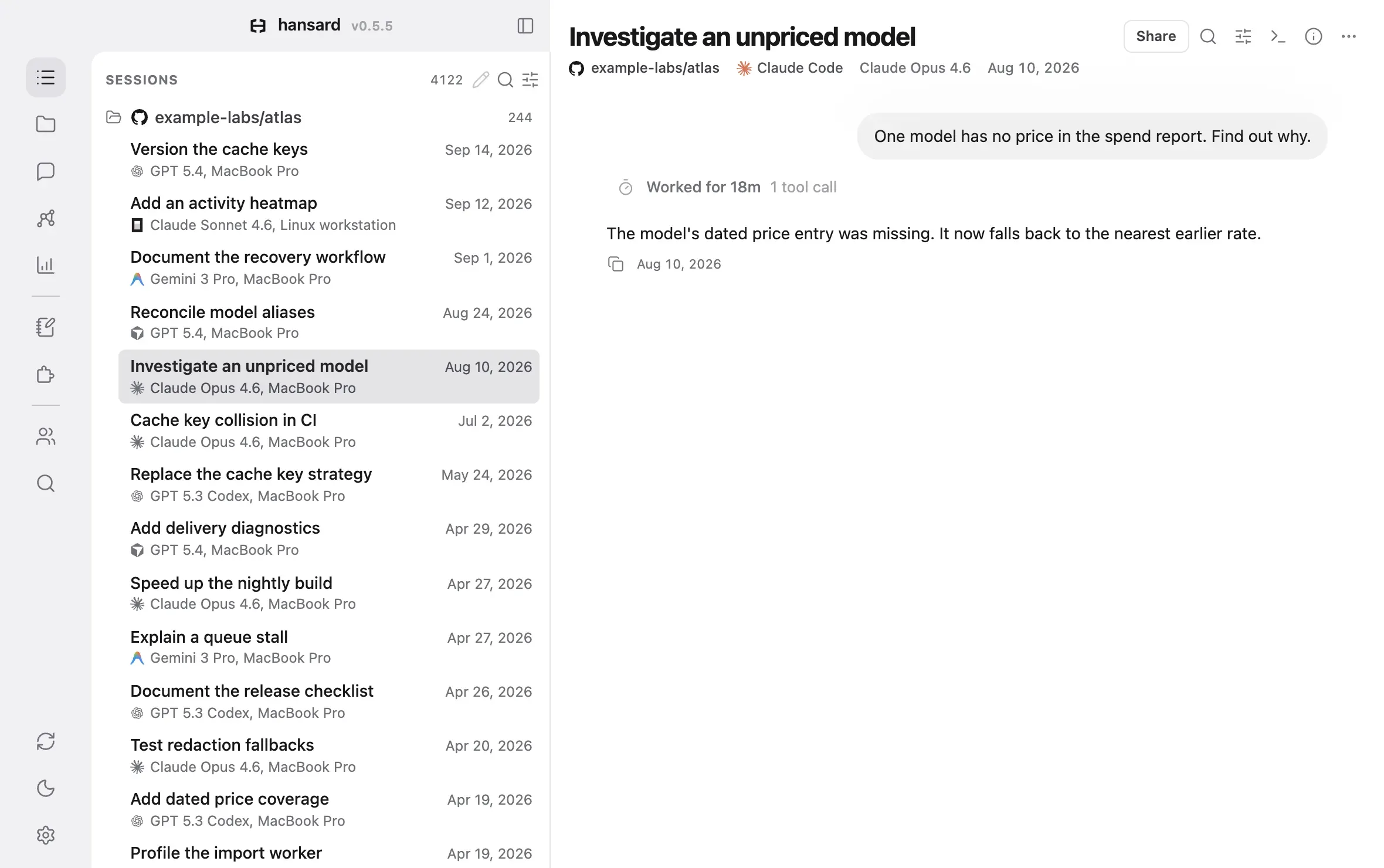Open the notes edit icon in sidebar
This screenshot has height=868, width=1384.
point(46,327)
